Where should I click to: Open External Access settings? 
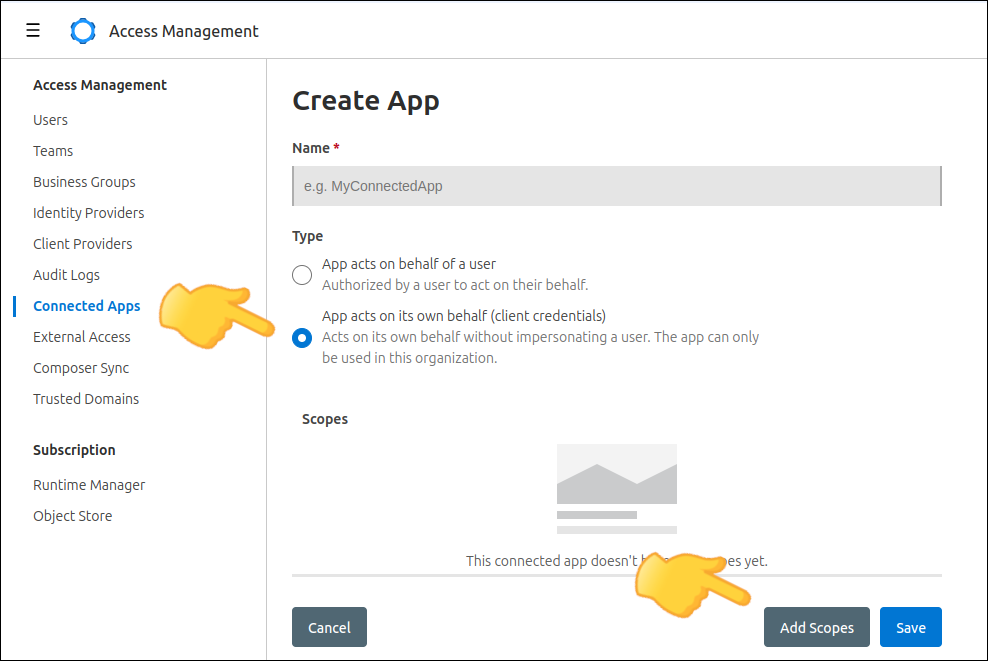[x=81, y=337]
